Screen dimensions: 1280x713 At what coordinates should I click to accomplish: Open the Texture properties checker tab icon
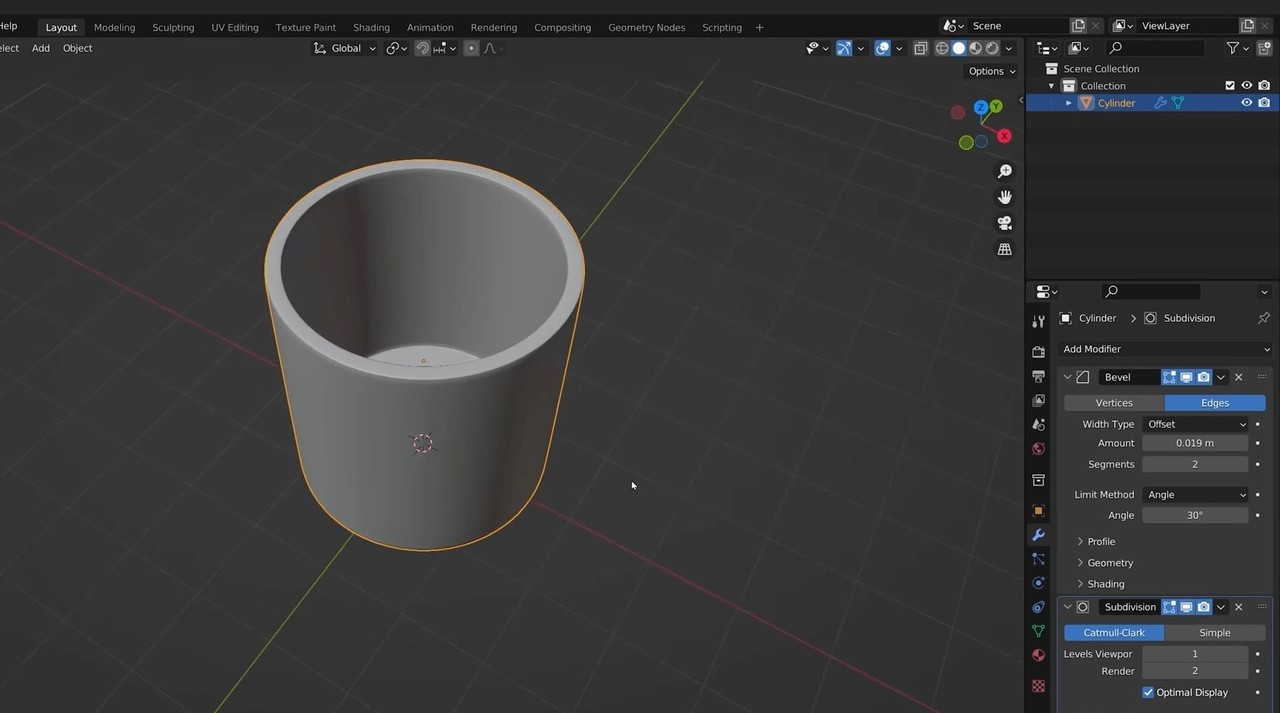click(x=1038, y=686)
